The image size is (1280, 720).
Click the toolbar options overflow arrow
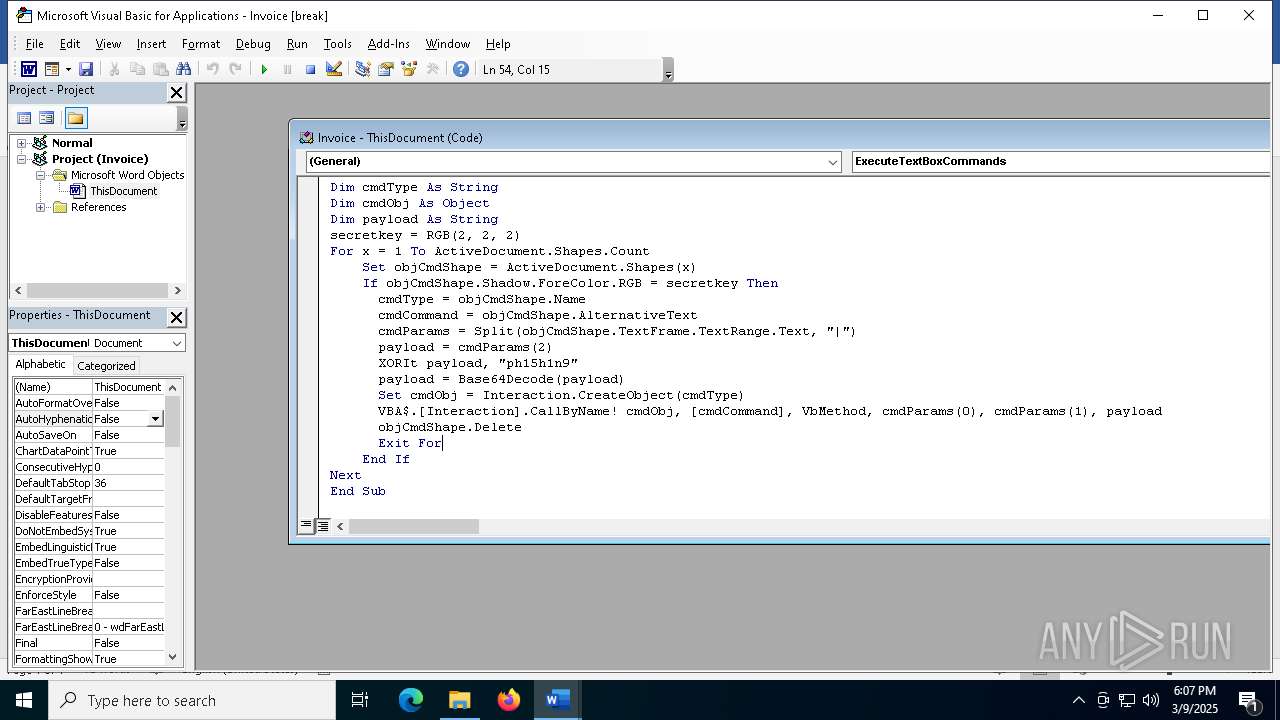point(668,70)
